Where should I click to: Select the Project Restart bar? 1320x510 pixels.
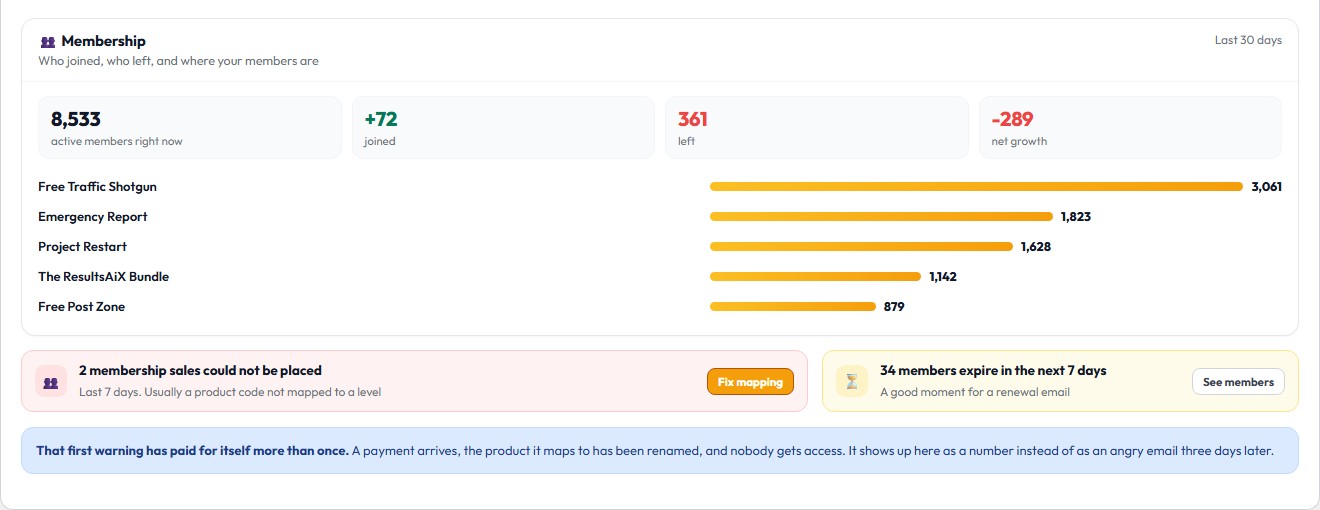click(x=861, y=247)
